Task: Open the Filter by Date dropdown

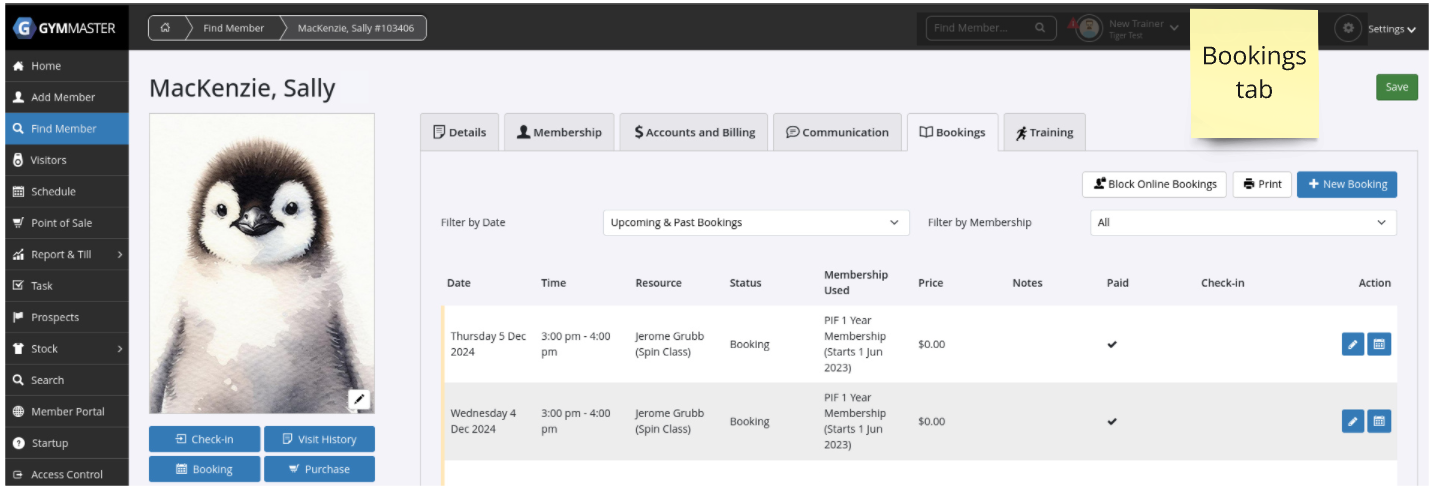Action: (x=756, y=223)
